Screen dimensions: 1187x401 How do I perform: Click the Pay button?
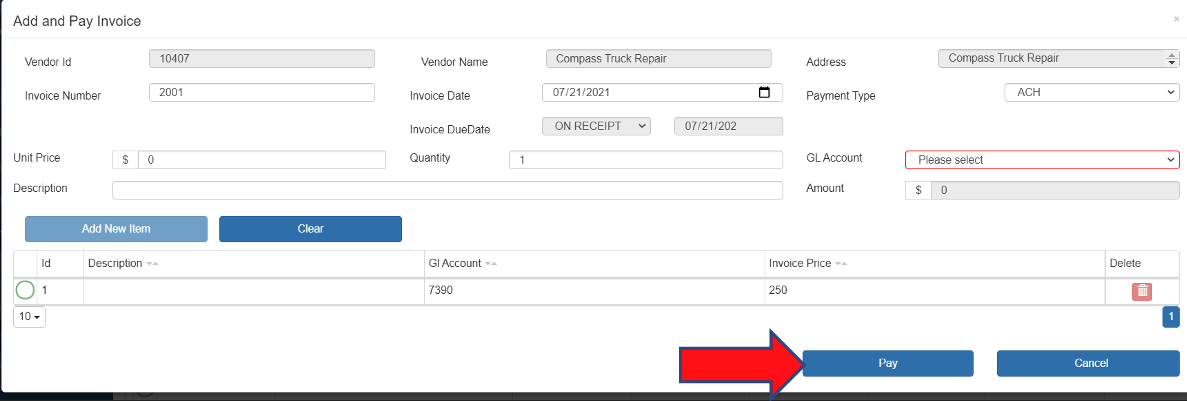tap(887, 363)
